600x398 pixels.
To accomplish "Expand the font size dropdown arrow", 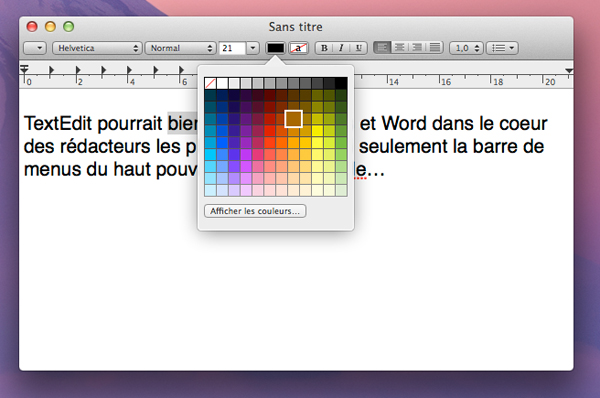I will [253, 48].
